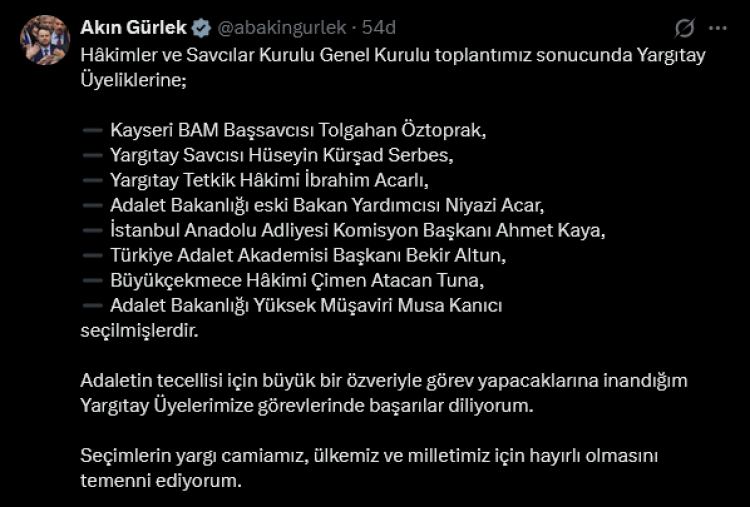Open the Grok explain post icon

685,27
